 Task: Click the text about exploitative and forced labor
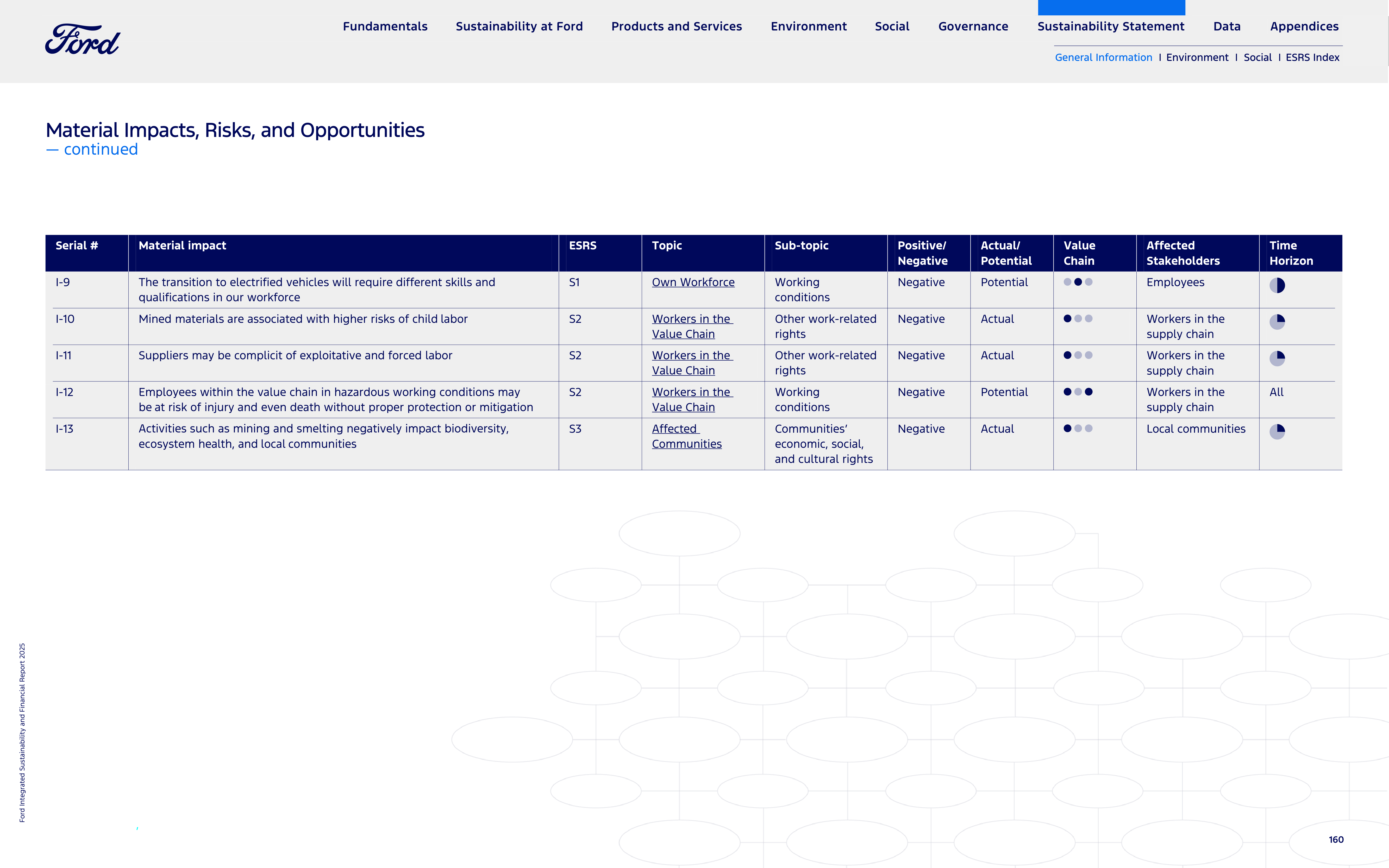pyautogui.click(x=295, y=356)
